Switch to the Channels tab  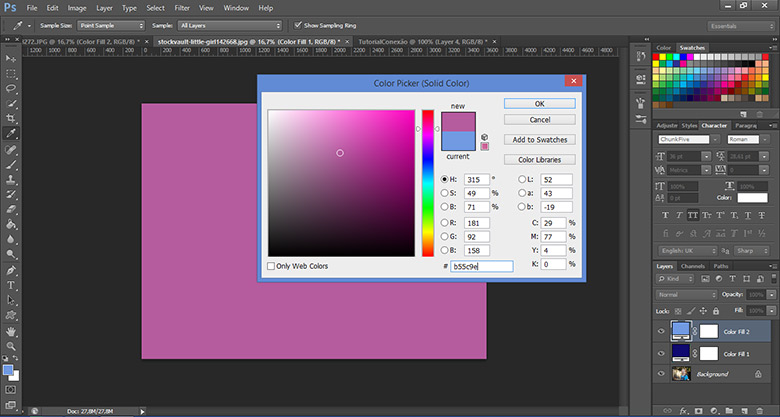(692, 266)
